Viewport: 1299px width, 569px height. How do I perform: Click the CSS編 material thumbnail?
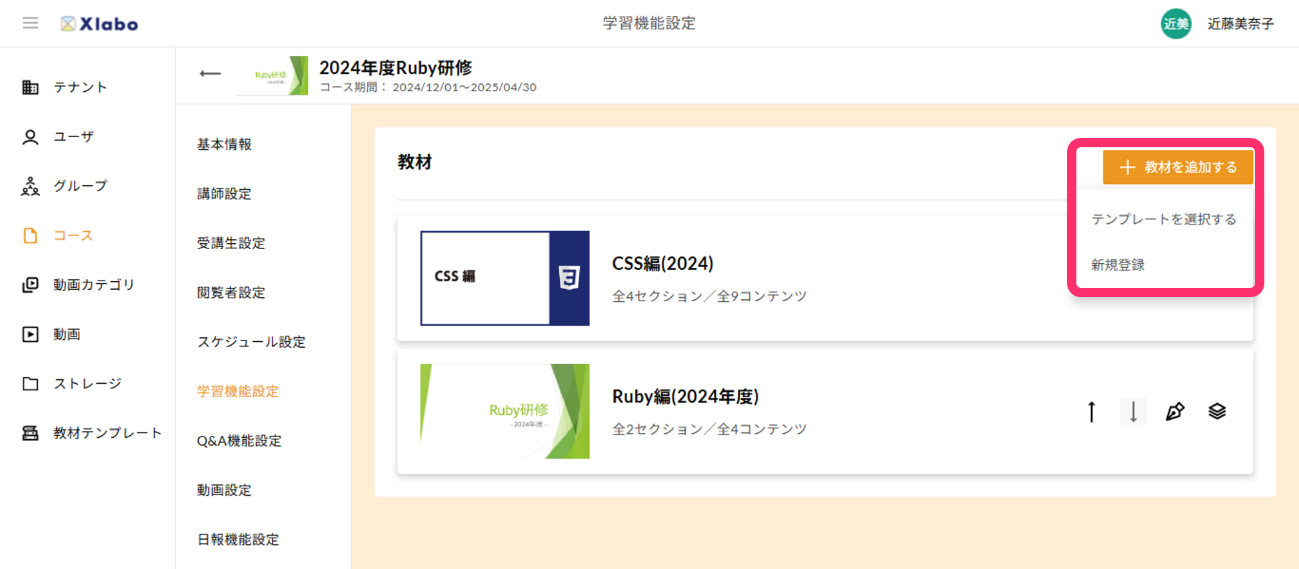504,278
